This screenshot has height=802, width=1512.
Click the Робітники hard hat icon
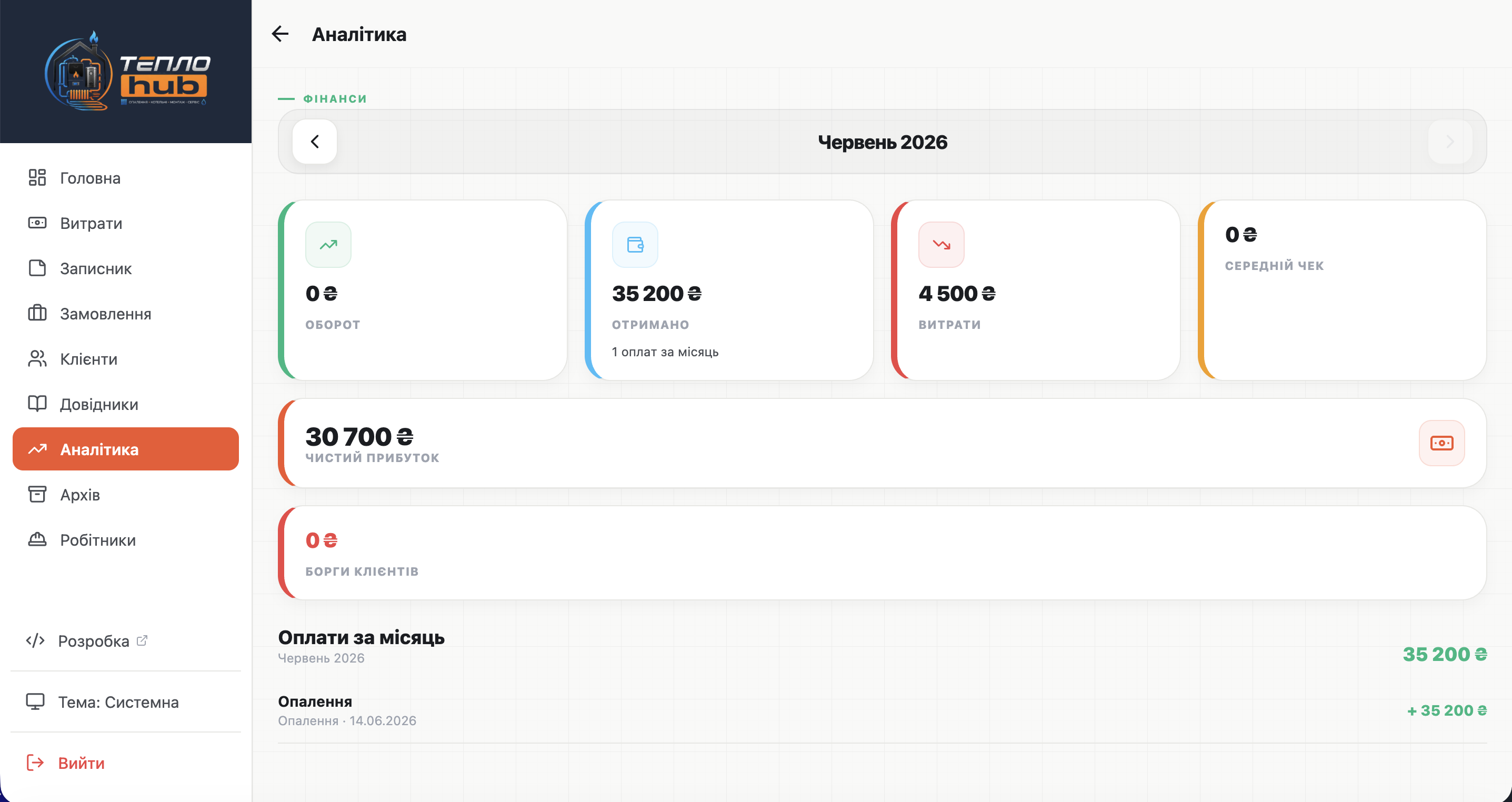coord(37,539)
